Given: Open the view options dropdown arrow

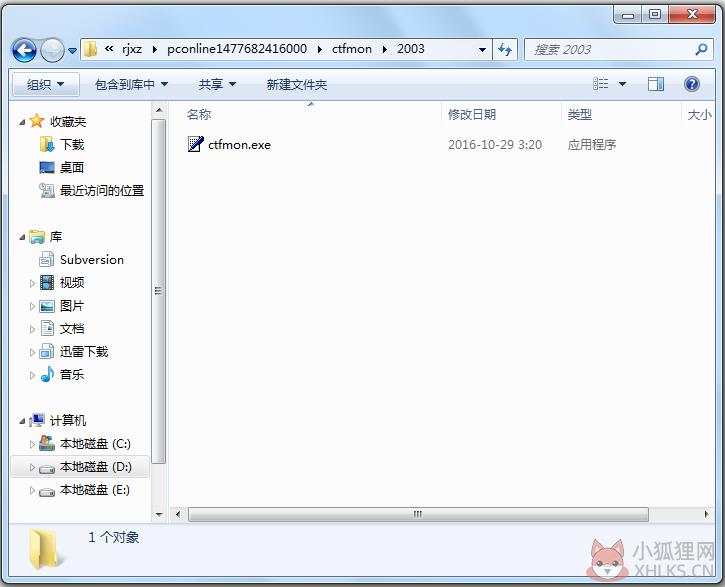Looking at the screenshot, I should 622,84.
